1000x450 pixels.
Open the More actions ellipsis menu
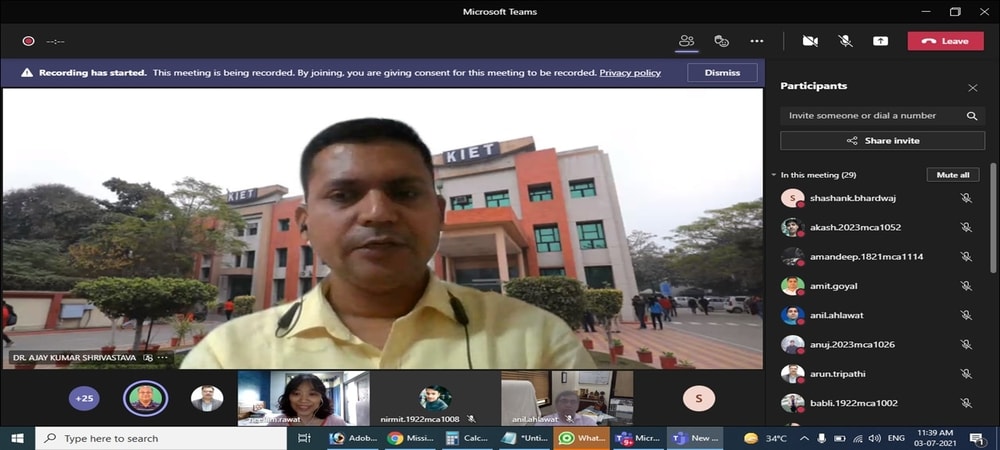point(757,41)
